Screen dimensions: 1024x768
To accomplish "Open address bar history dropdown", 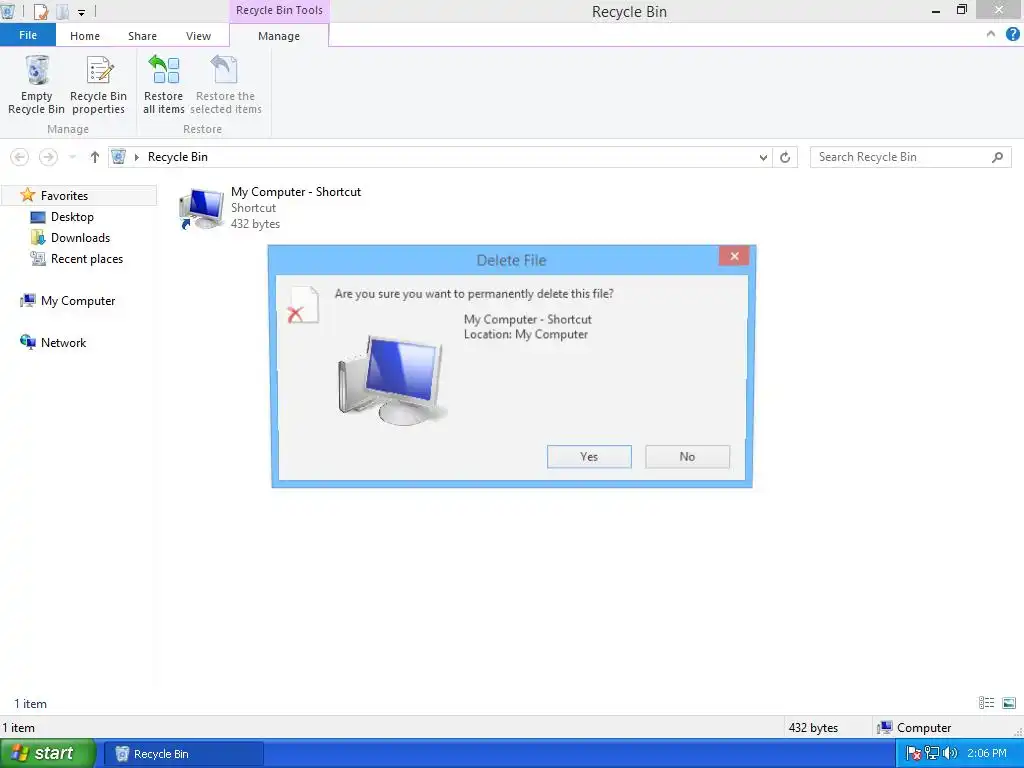I will tap(763, 157).
